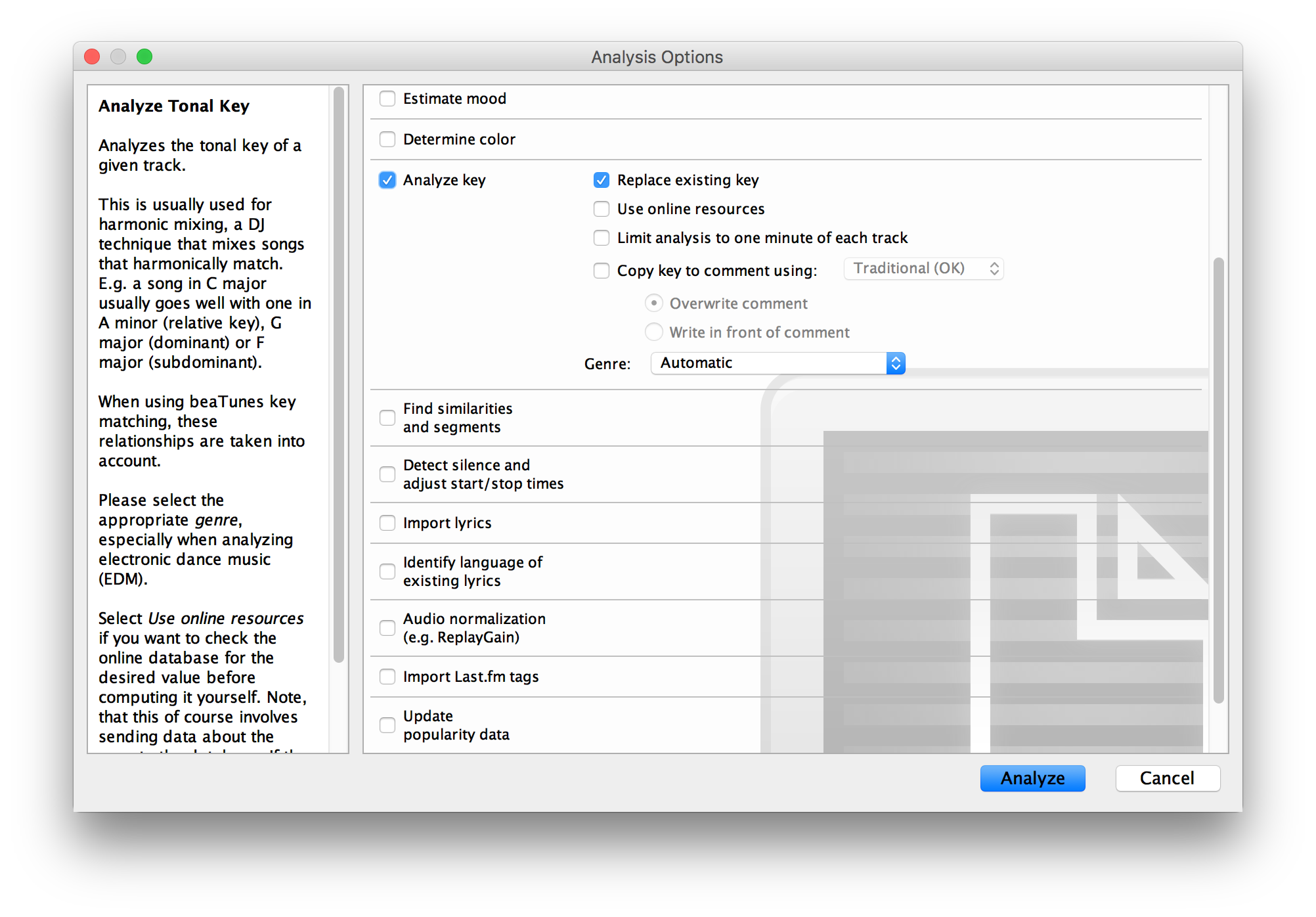Enable Use online resources
1316x917 pixels.
pos(601,208)
